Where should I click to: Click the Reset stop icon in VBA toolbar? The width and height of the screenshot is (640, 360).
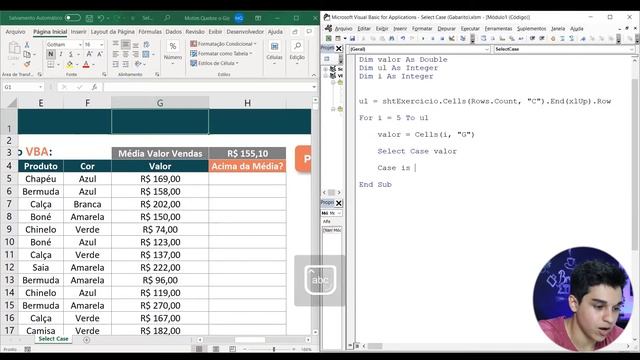click(x=442, y=38)
